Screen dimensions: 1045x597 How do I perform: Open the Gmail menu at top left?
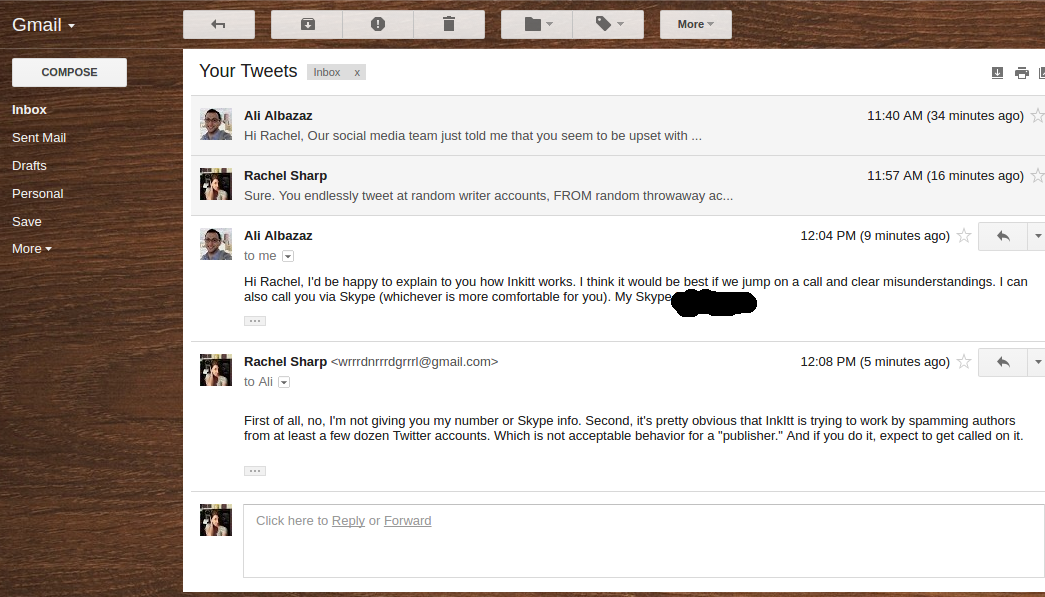pyautogui.click(x=43, y=24)
